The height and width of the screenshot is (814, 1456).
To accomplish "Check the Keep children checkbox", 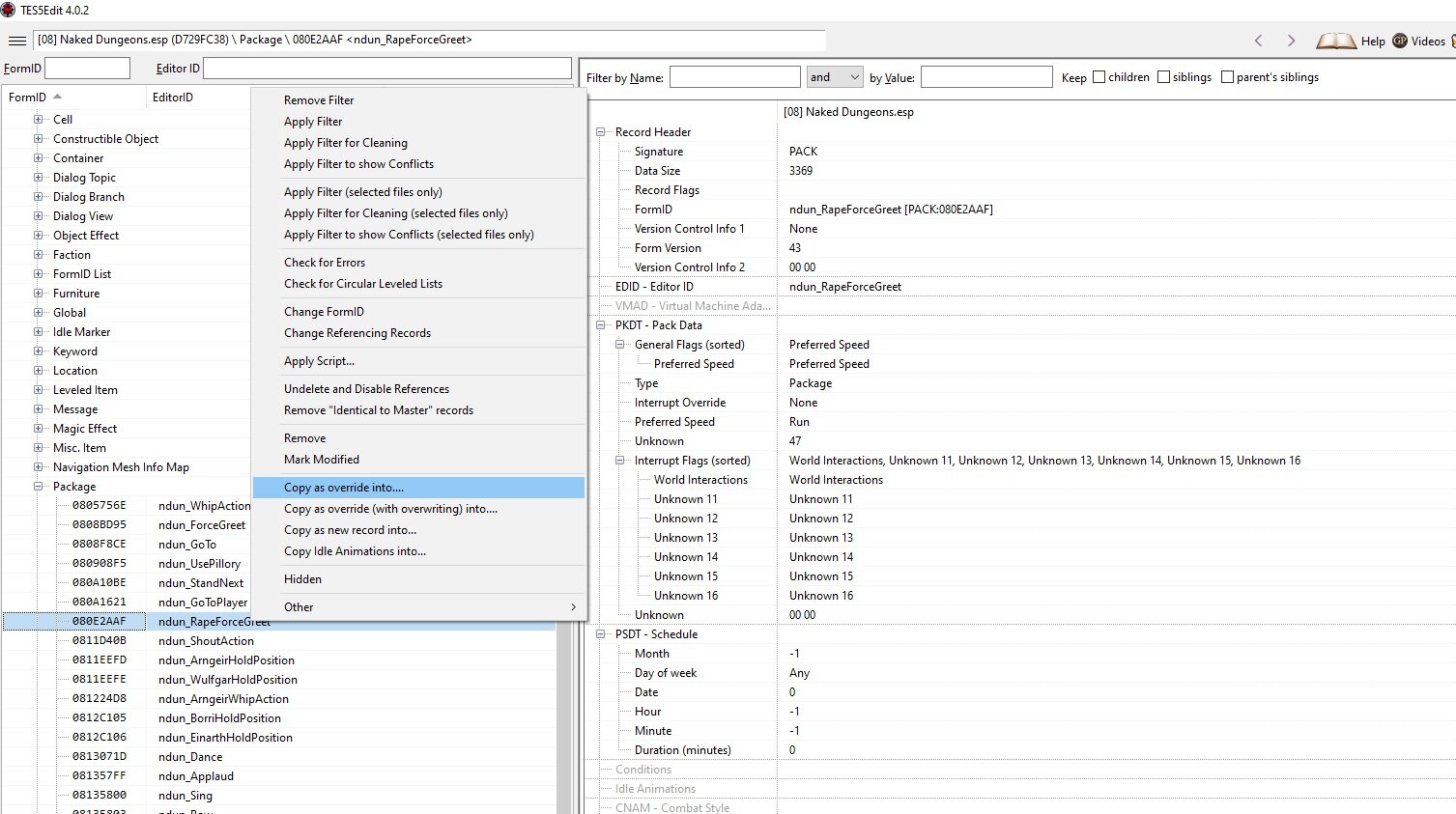I will pos(1099,77).
